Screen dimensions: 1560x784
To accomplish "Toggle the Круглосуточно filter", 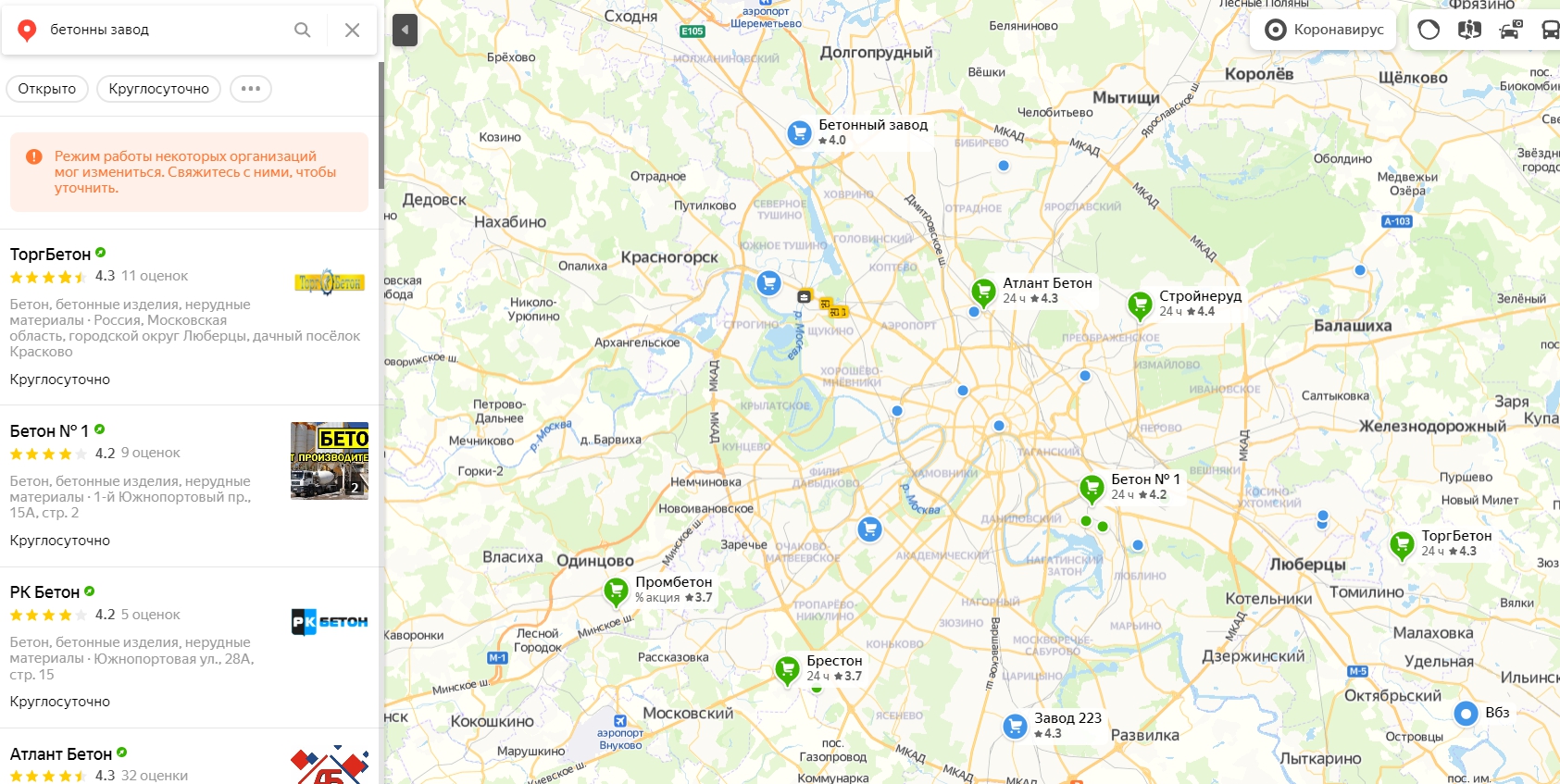I will (x=158, y=89).
